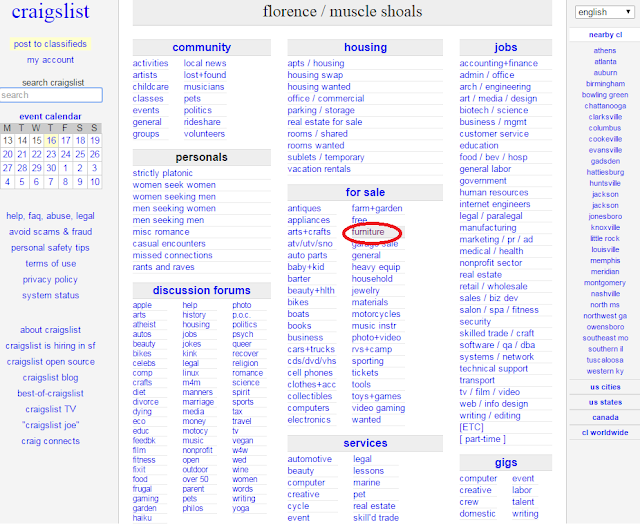Open help, faq, abuse, legal link

click(50, 216)
